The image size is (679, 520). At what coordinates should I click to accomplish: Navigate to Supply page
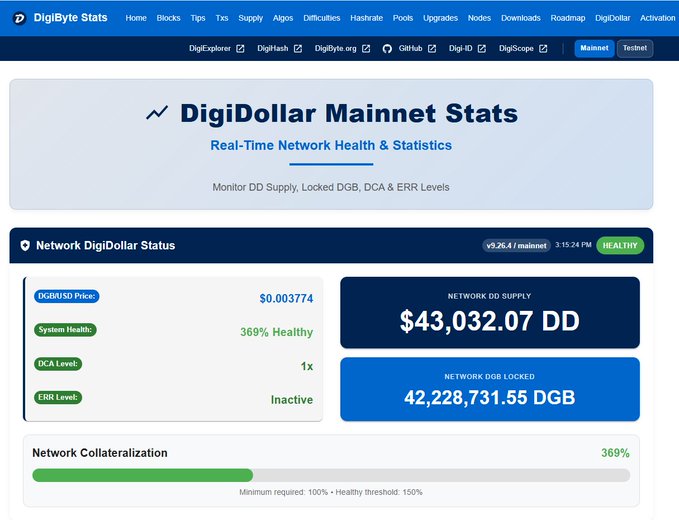click(251, 18)
